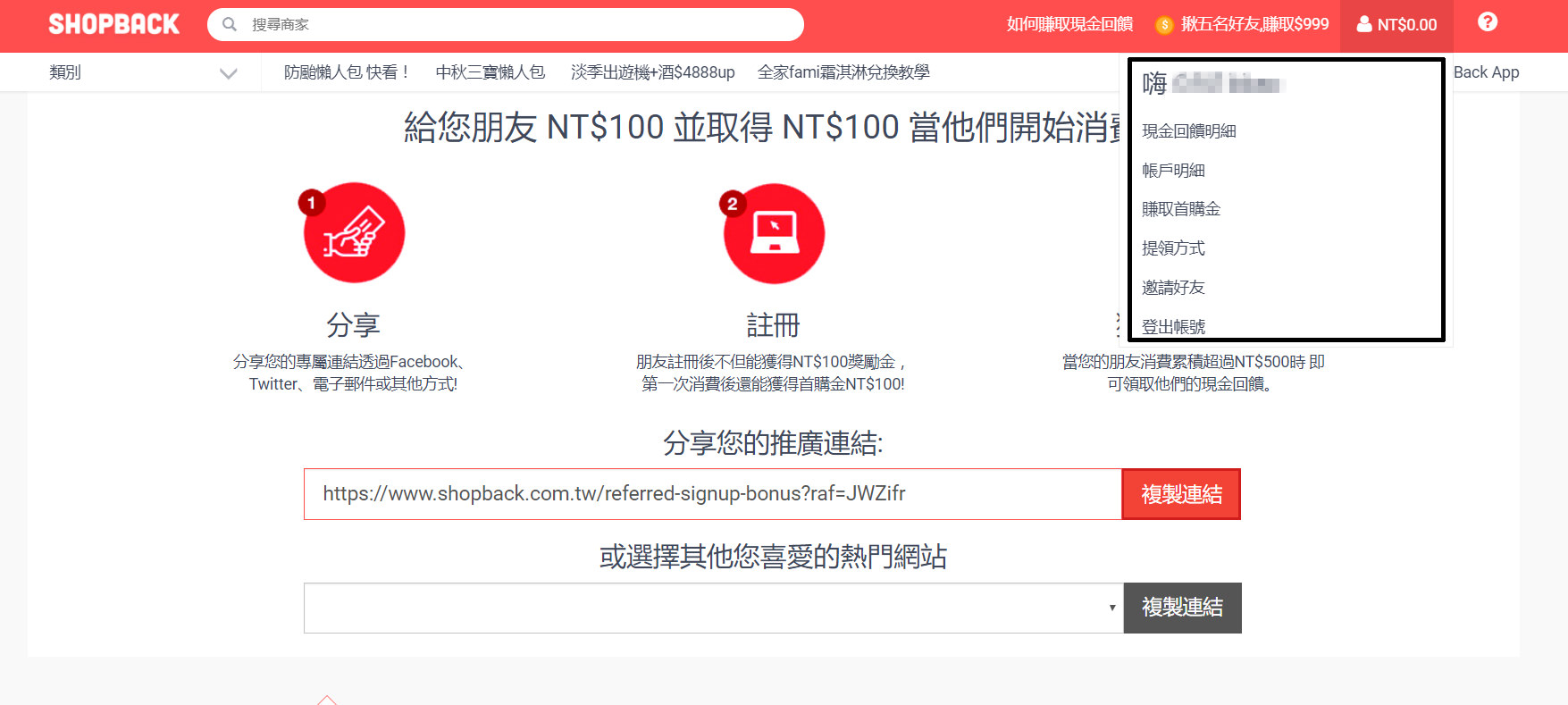
Task: Select 提領方式 menu item
Action: (x=1173, y=248)
